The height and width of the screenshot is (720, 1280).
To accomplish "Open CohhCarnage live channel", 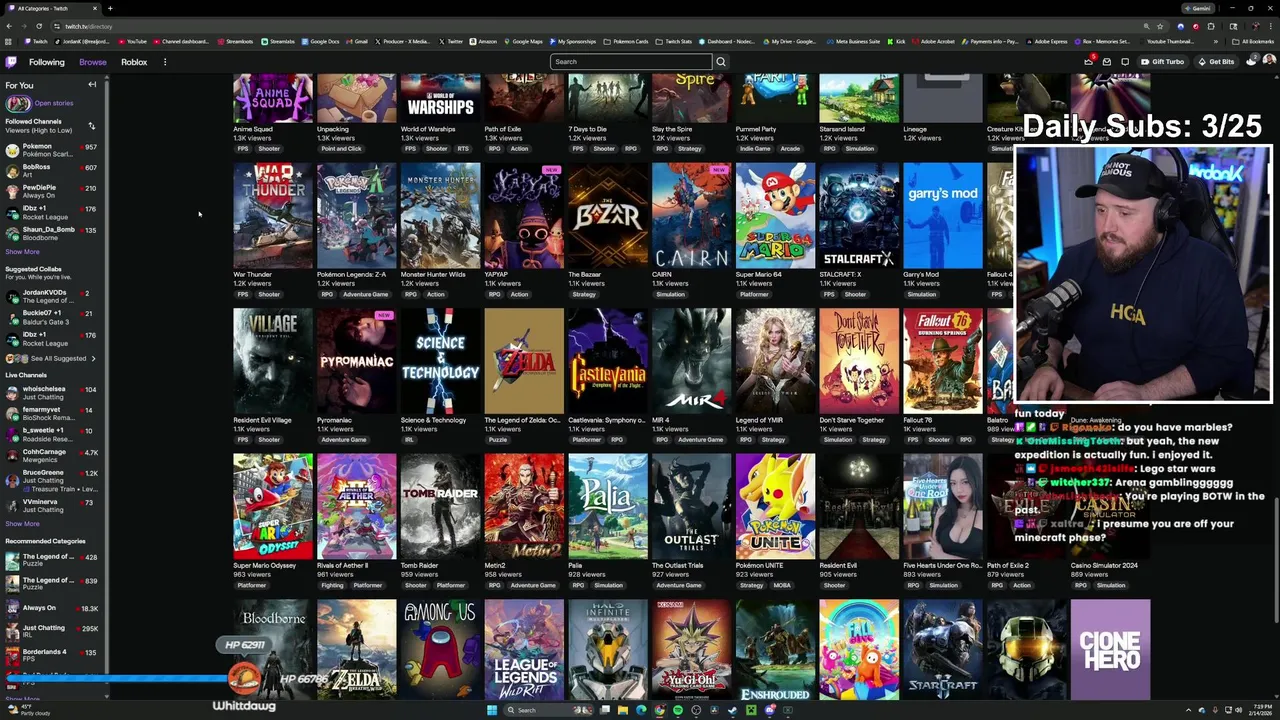I will [51, 456].
